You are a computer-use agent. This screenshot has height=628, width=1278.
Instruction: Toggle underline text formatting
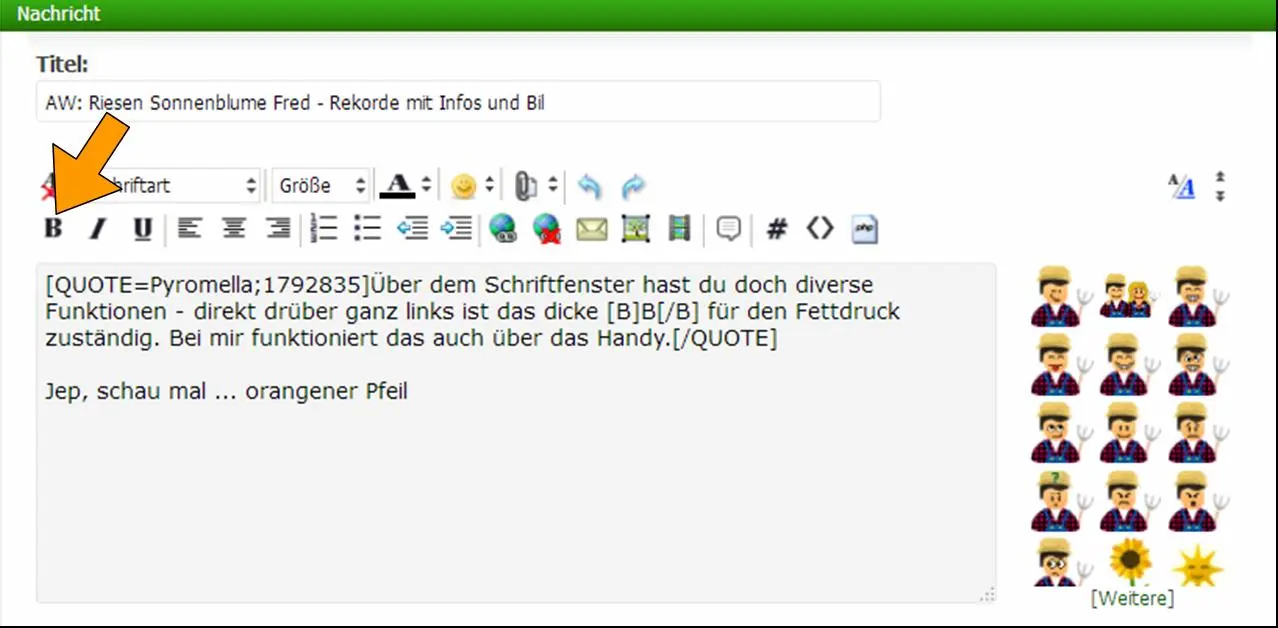coord(142,229)
